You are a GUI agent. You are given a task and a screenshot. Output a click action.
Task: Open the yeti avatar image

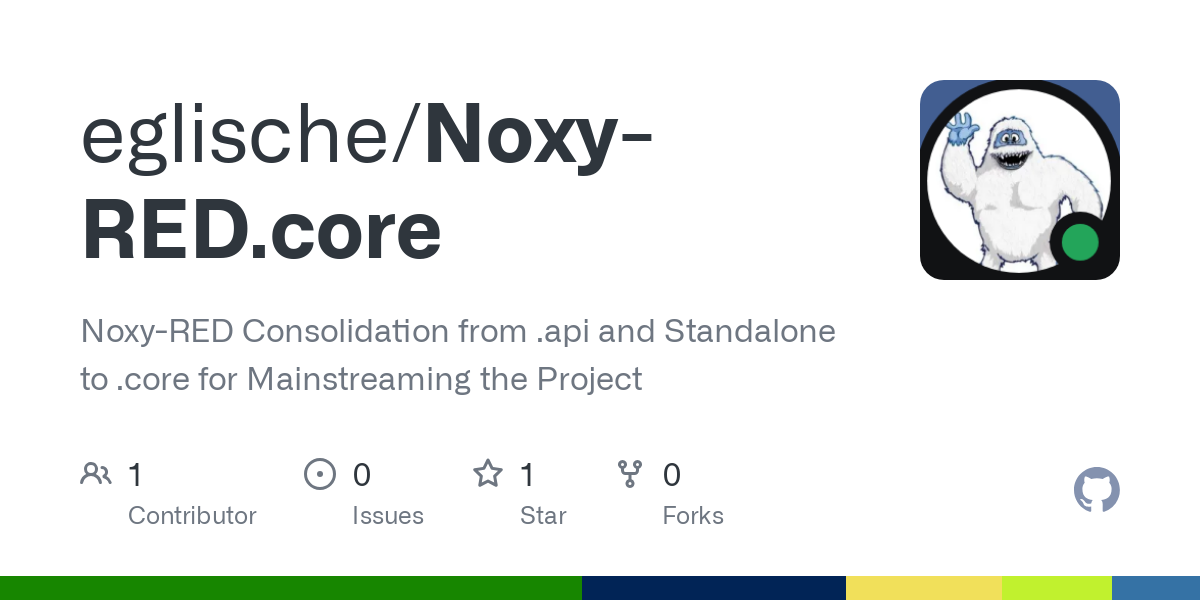(1020, 180)
